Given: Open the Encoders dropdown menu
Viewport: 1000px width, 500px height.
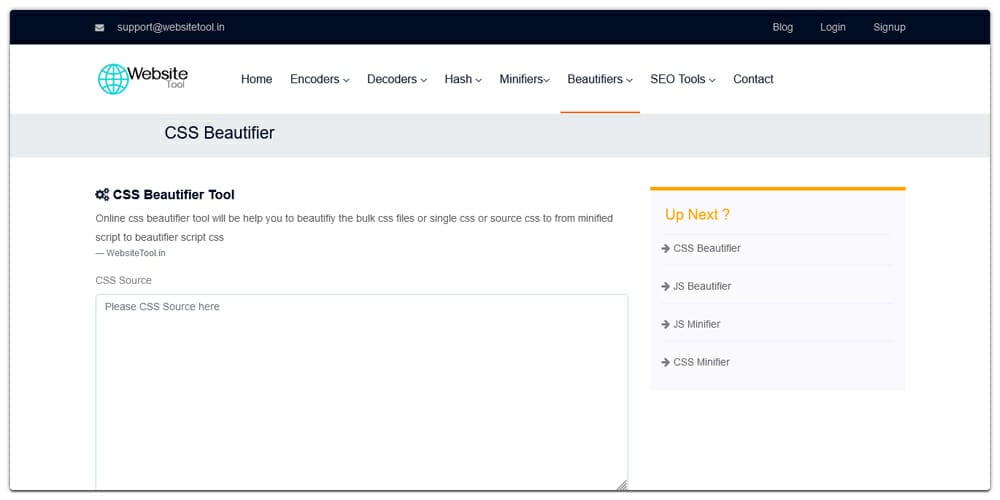Looking at the screenshot, I should (320, 79).
